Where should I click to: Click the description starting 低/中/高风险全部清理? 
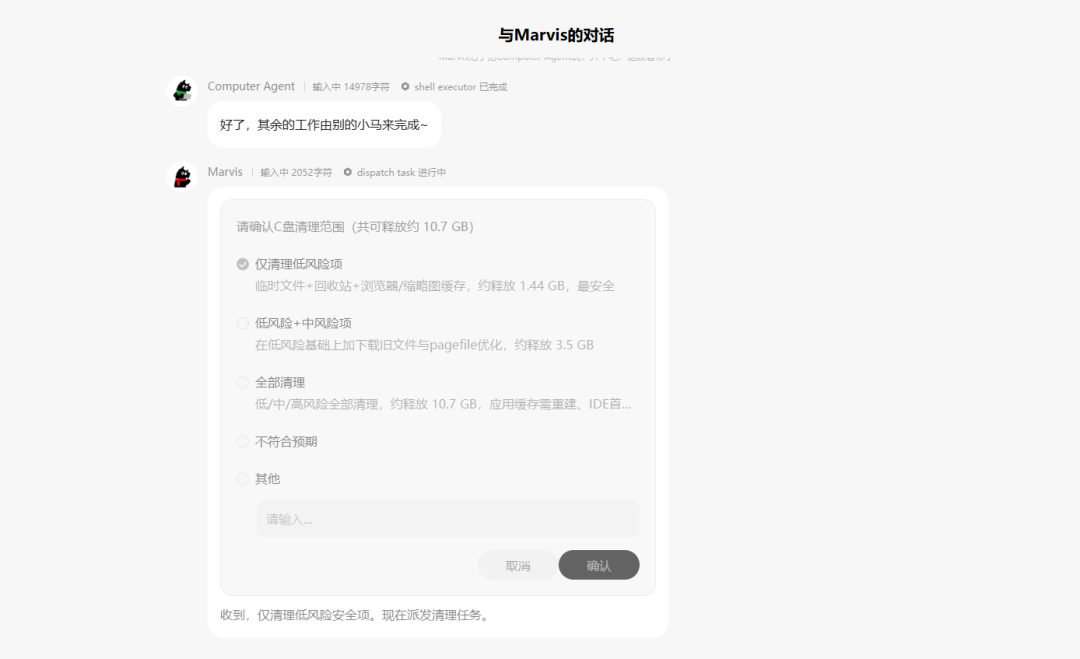[443, 405]
